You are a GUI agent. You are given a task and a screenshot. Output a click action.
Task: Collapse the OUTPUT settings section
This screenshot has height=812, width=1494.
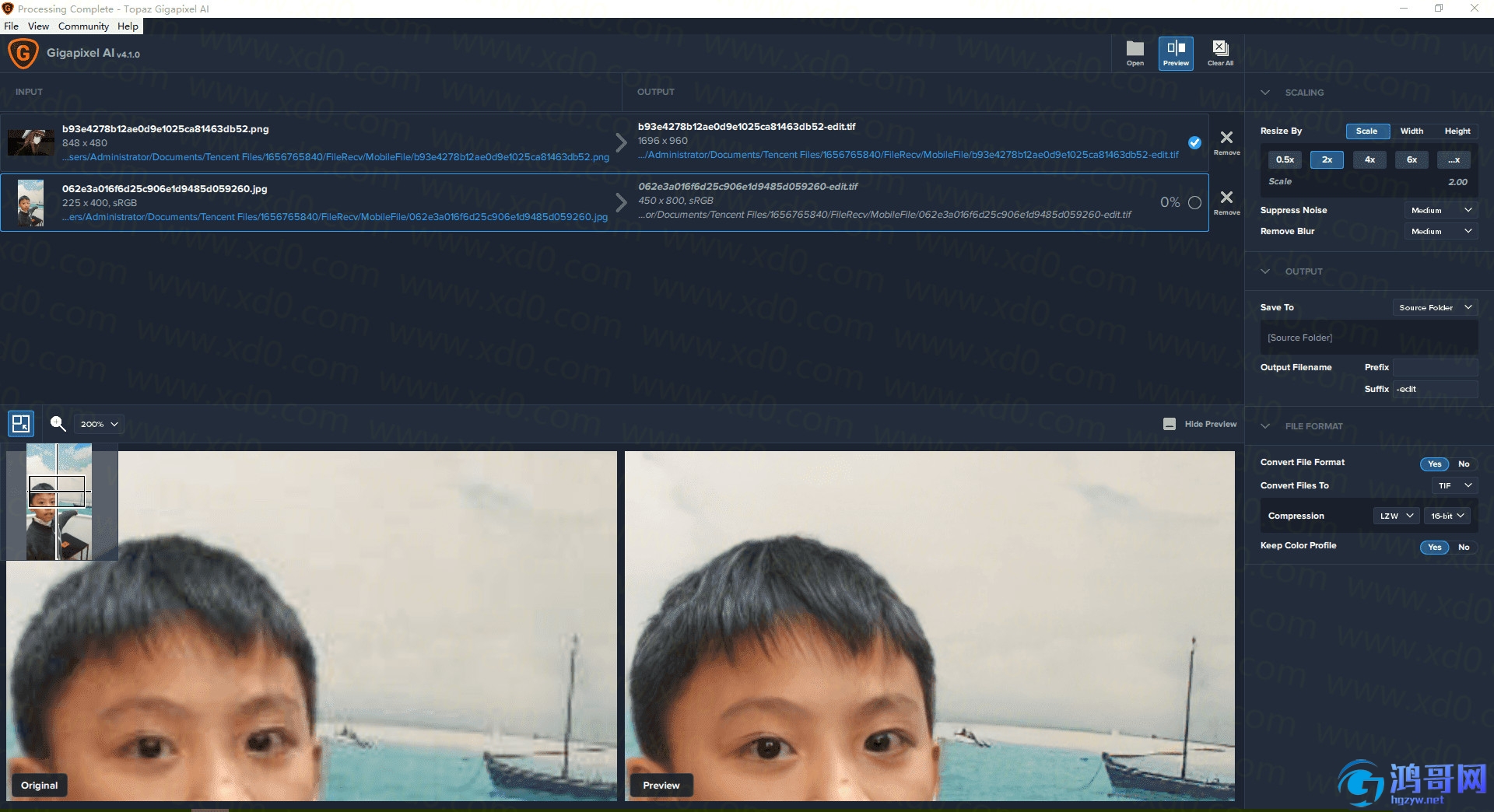pyautogui.click(x=1265, y=271)
